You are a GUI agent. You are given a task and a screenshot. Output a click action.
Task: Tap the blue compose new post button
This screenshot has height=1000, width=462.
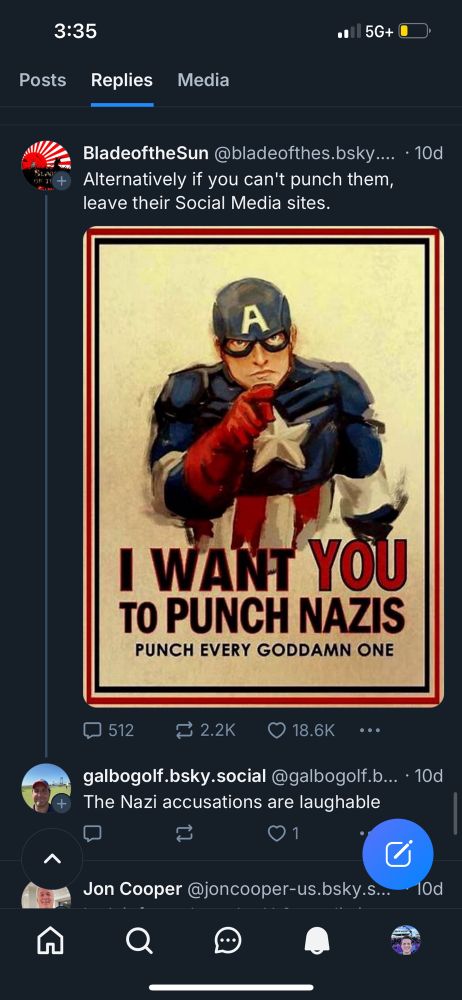point(398,854)
